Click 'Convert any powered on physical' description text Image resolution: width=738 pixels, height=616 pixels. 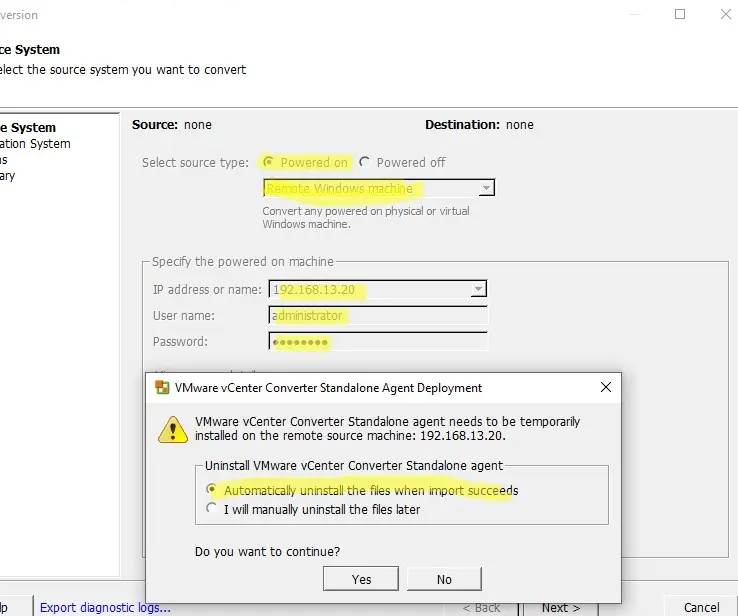coord(366,217)
